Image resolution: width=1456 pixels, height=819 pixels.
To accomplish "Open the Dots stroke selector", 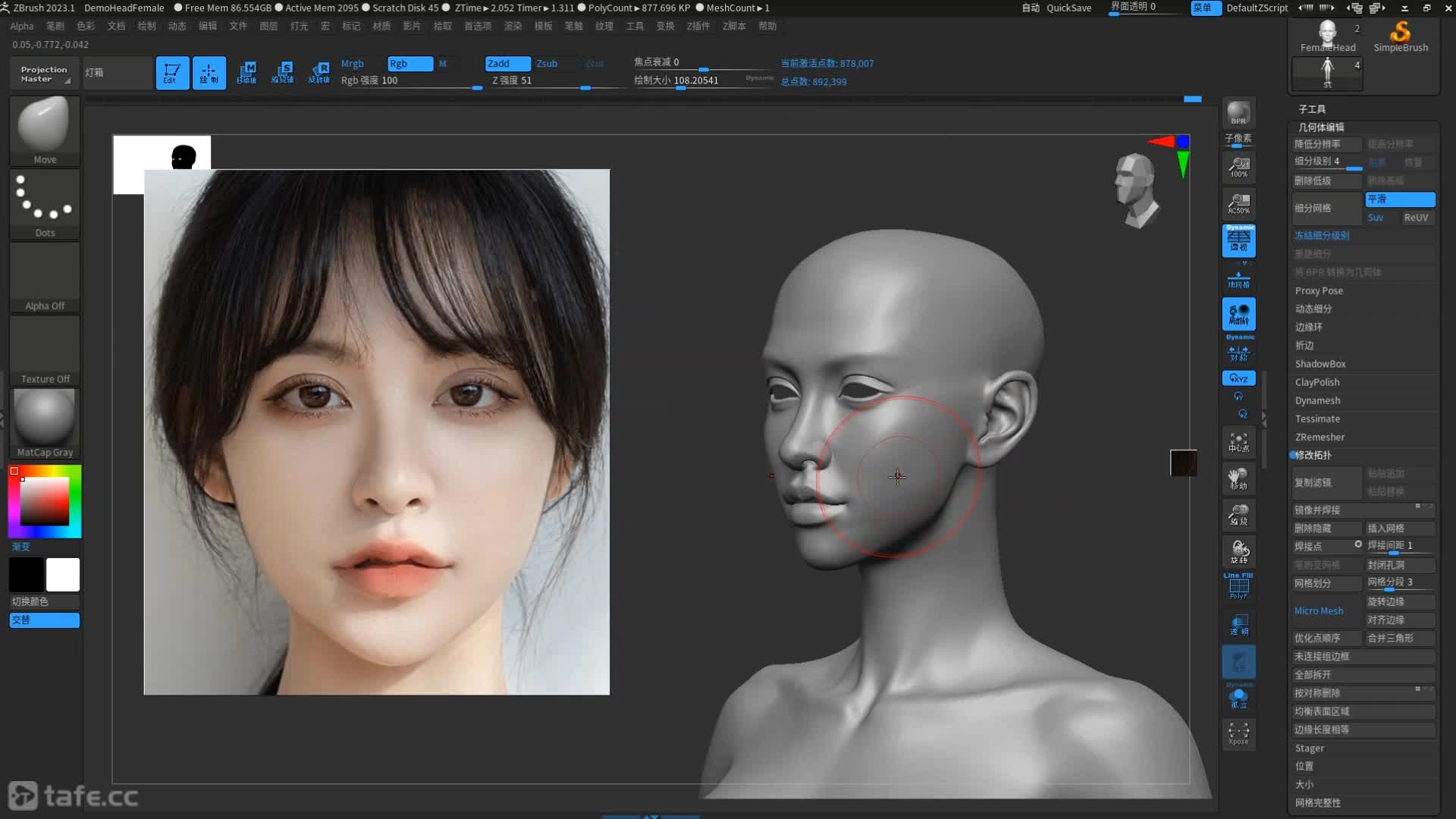I will [x=45, y=203].
